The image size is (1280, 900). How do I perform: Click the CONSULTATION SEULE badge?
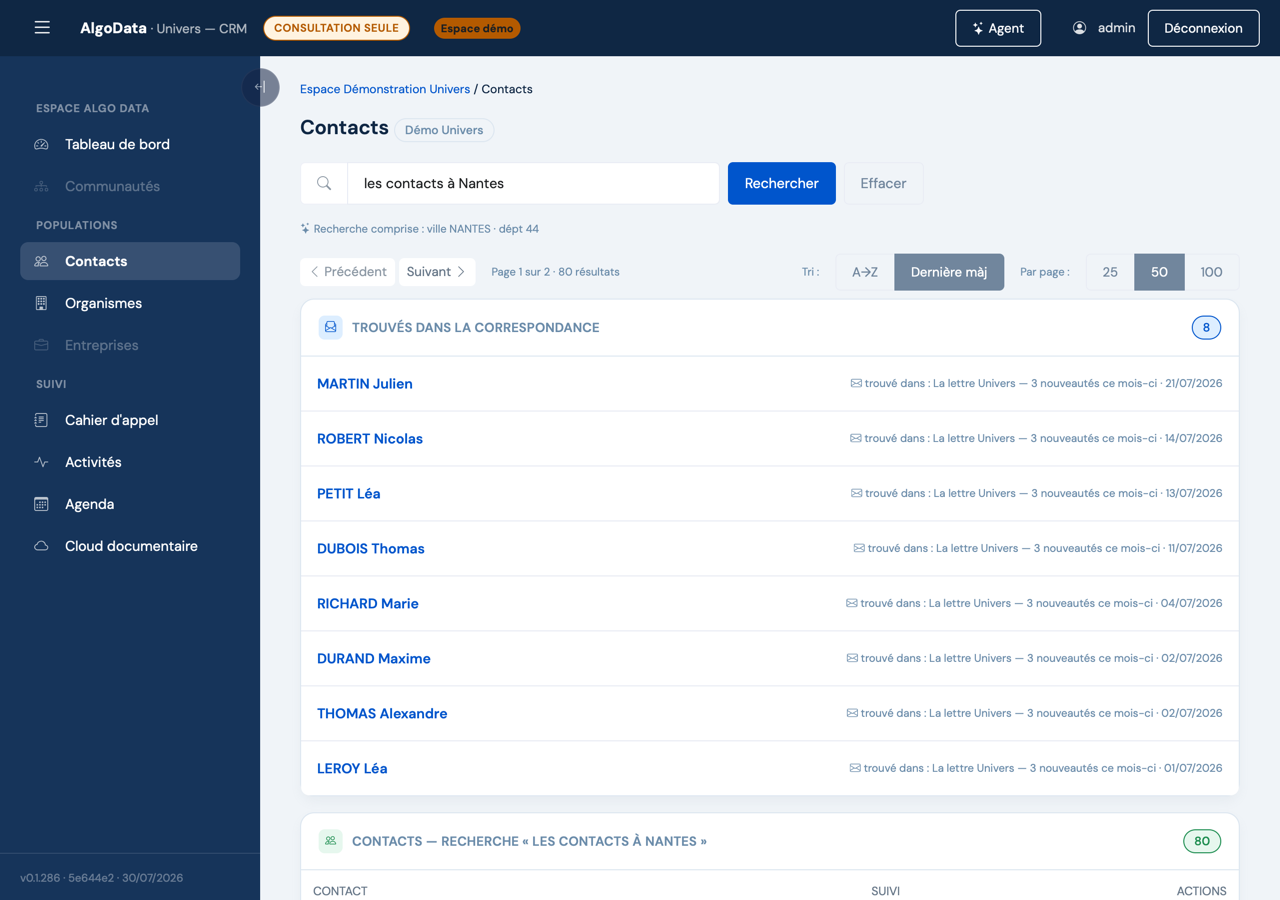[336, 28]
